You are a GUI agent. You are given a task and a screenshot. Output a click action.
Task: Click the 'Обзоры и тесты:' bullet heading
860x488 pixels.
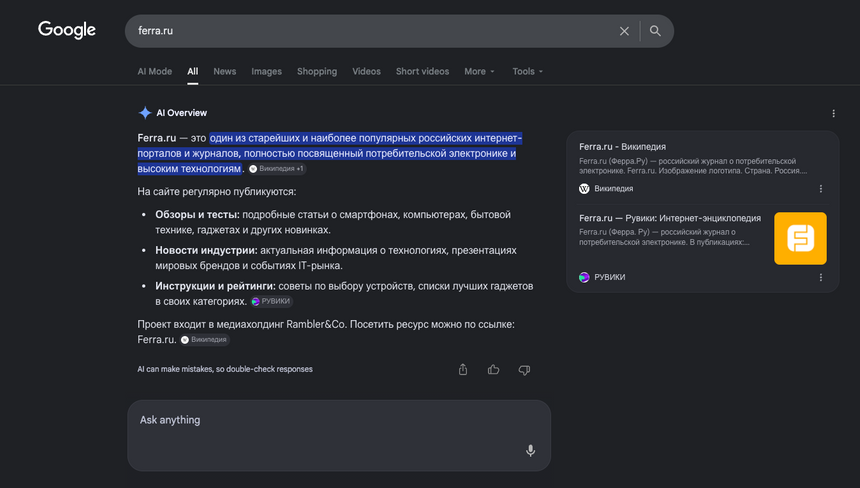197,215
